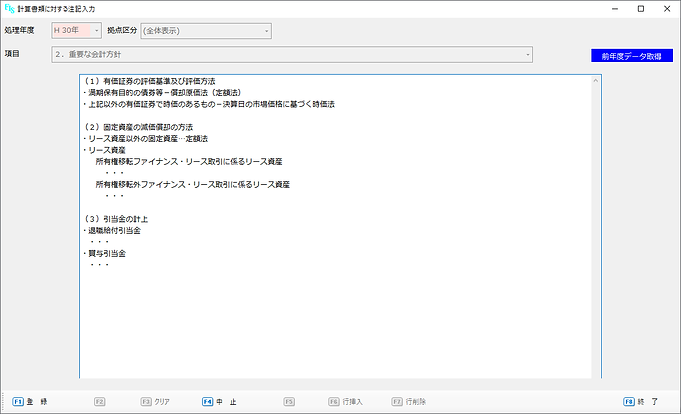Click the F5 function key button
Image resolution: width=681 pixels, height=414 pixels.
tap(289, 402)
